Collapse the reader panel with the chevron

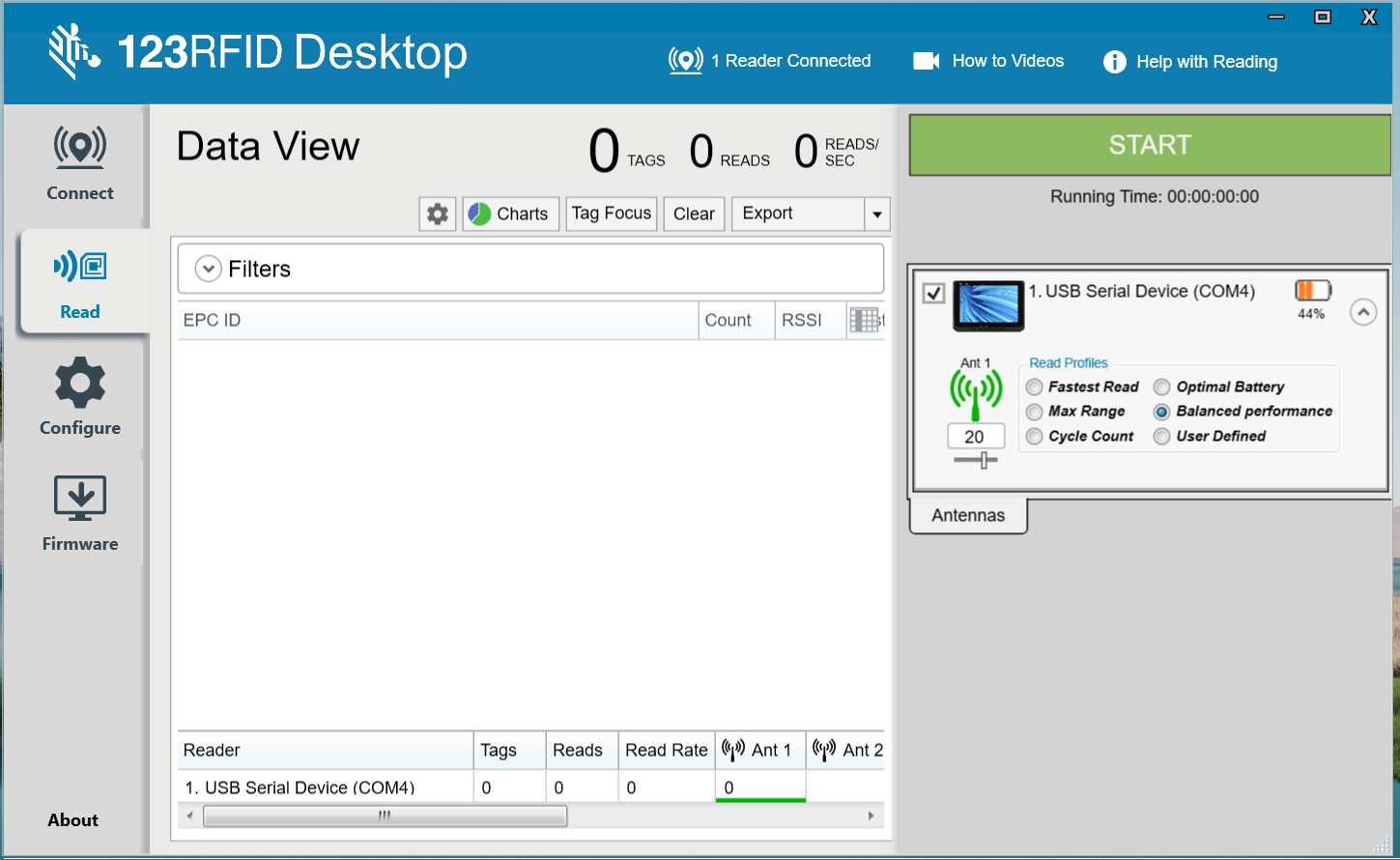point(1362,312)
